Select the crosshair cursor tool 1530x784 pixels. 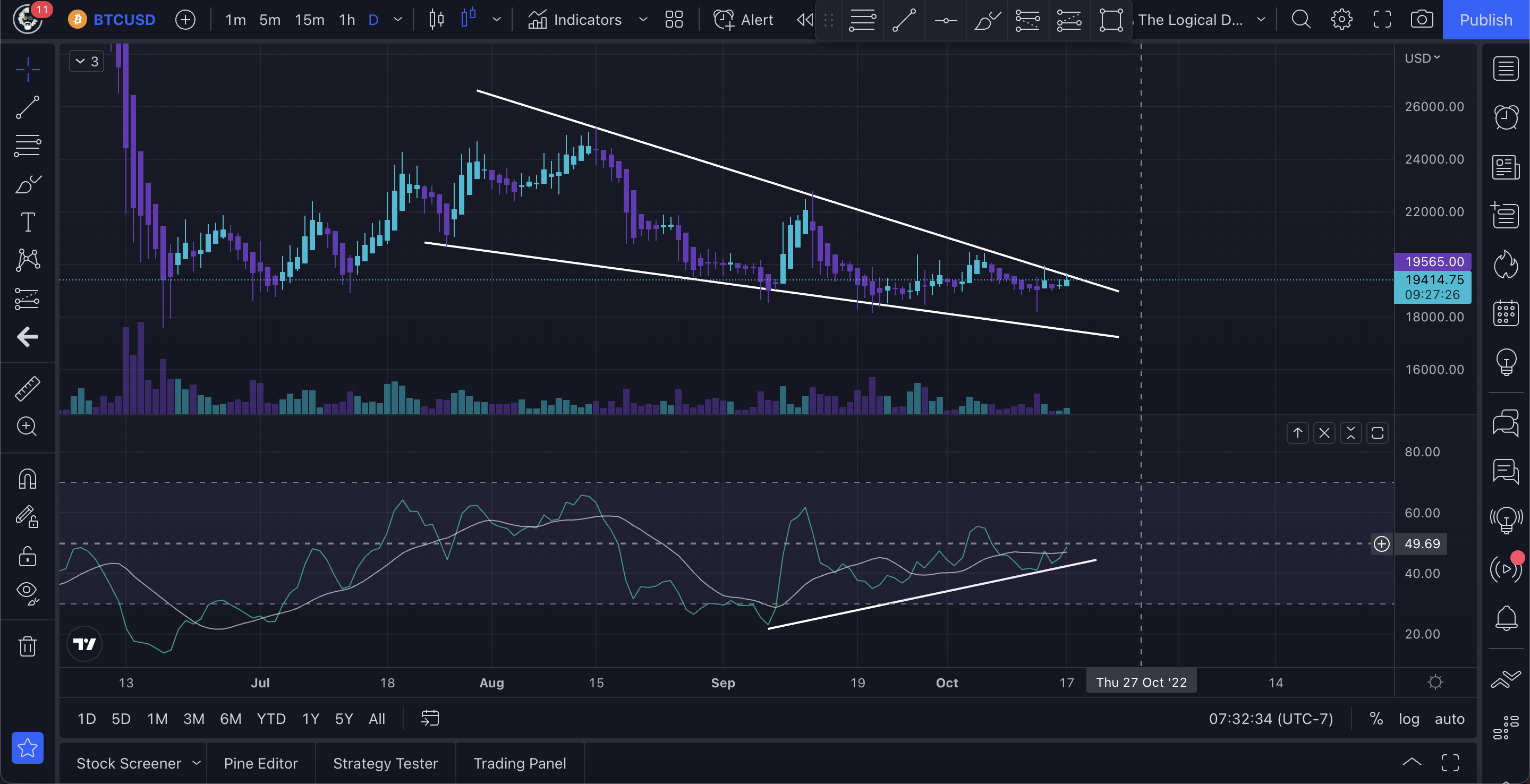click(27, 70)
